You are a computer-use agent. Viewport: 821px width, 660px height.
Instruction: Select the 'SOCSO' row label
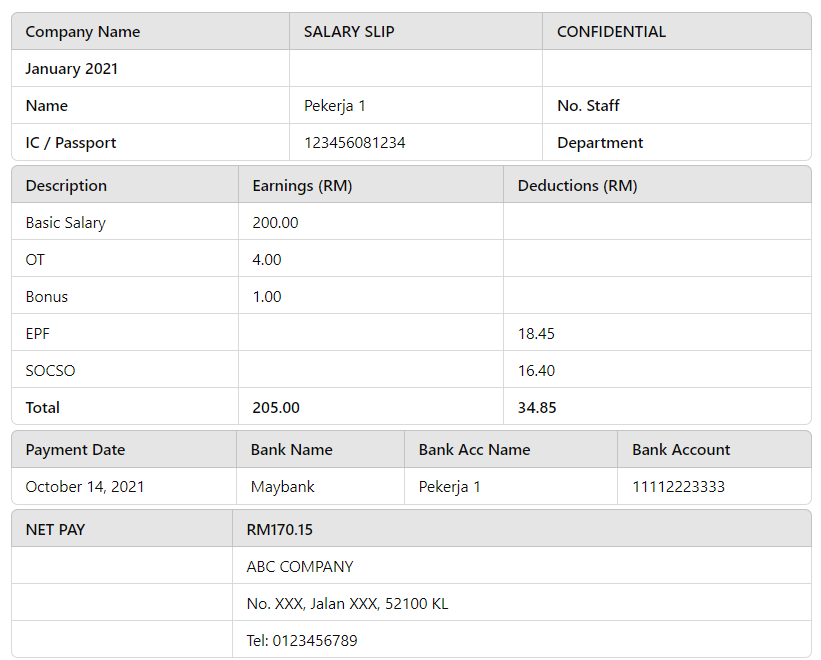(50, 371)
